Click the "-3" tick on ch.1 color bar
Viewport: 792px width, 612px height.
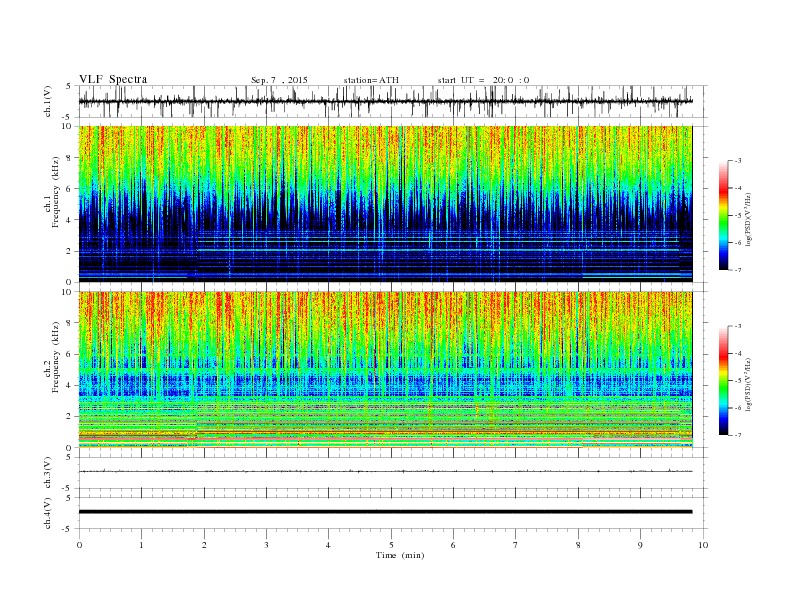coord(738,161)
